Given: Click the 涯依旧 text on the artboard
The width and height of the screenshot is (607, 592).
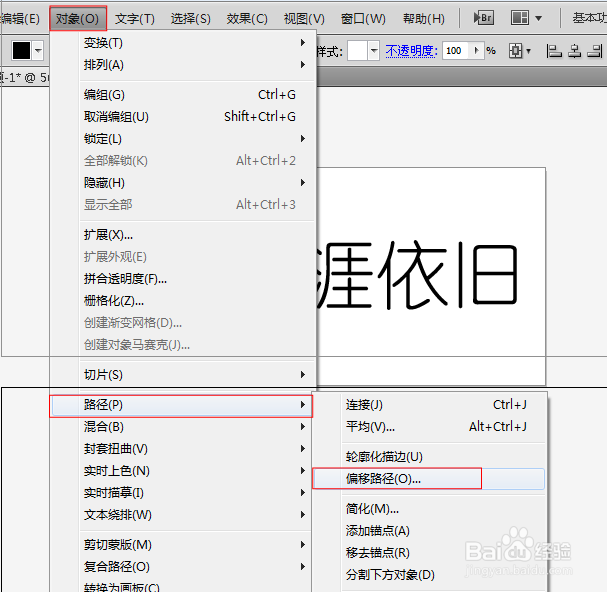Looking at the screenshot, I should 417,275.
